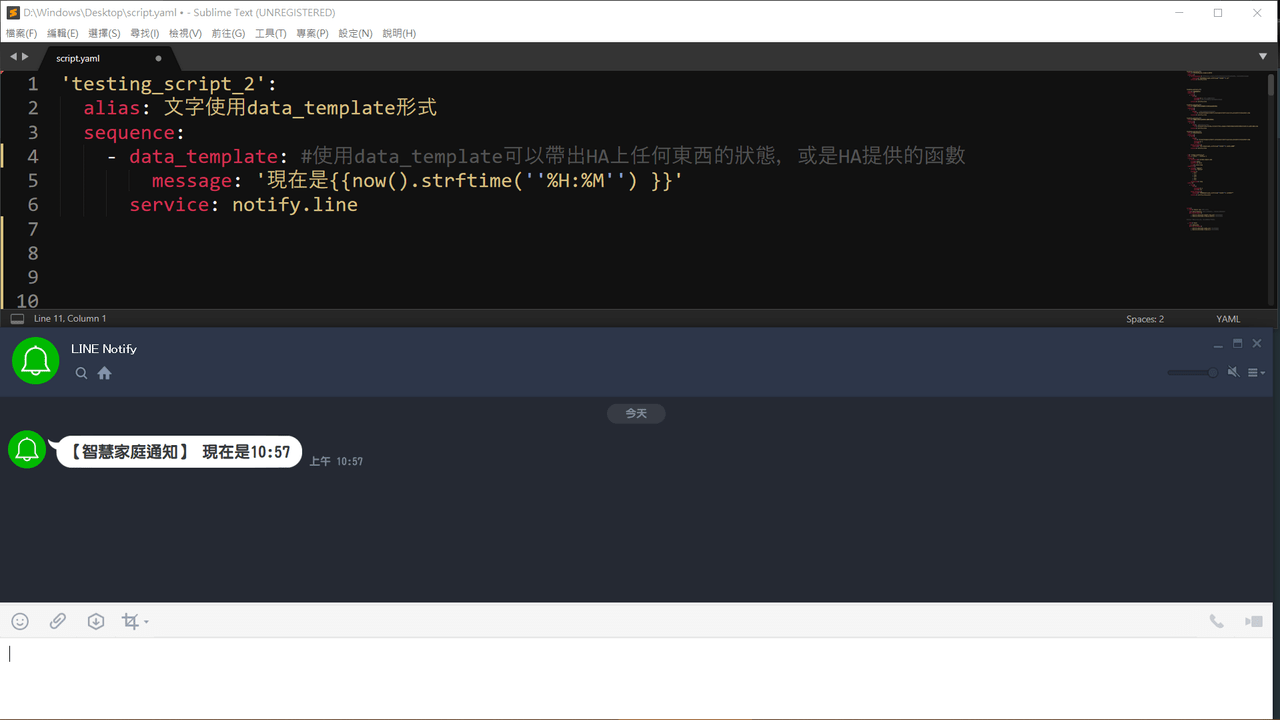Click the sequence key on line 3

129,133
